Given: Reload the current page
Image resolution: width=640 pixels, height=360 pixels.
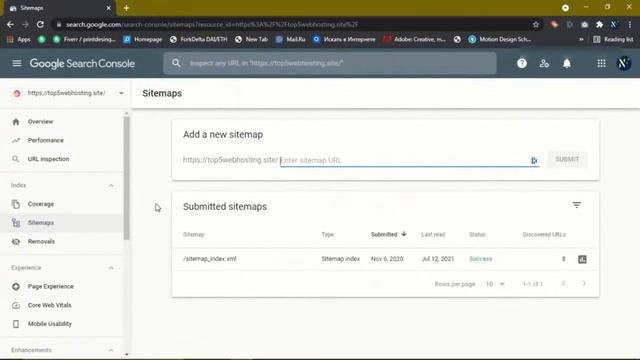Looking at the screenshot, I should click(40, 24).
